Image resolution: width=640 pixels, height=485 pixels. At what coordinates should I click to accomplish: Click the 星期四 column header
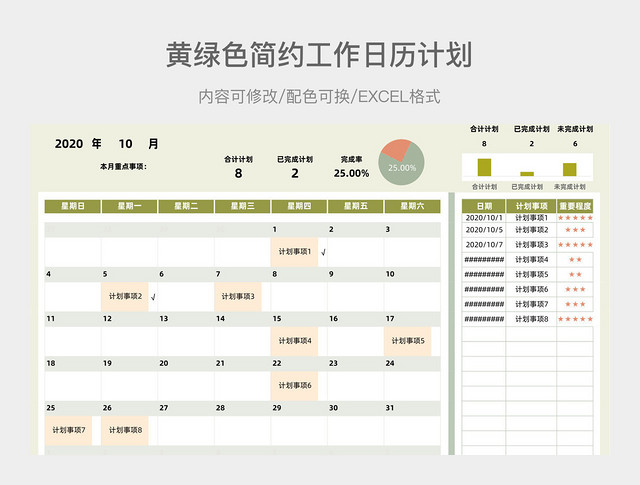pyautogui.click(x=299, y=206)
